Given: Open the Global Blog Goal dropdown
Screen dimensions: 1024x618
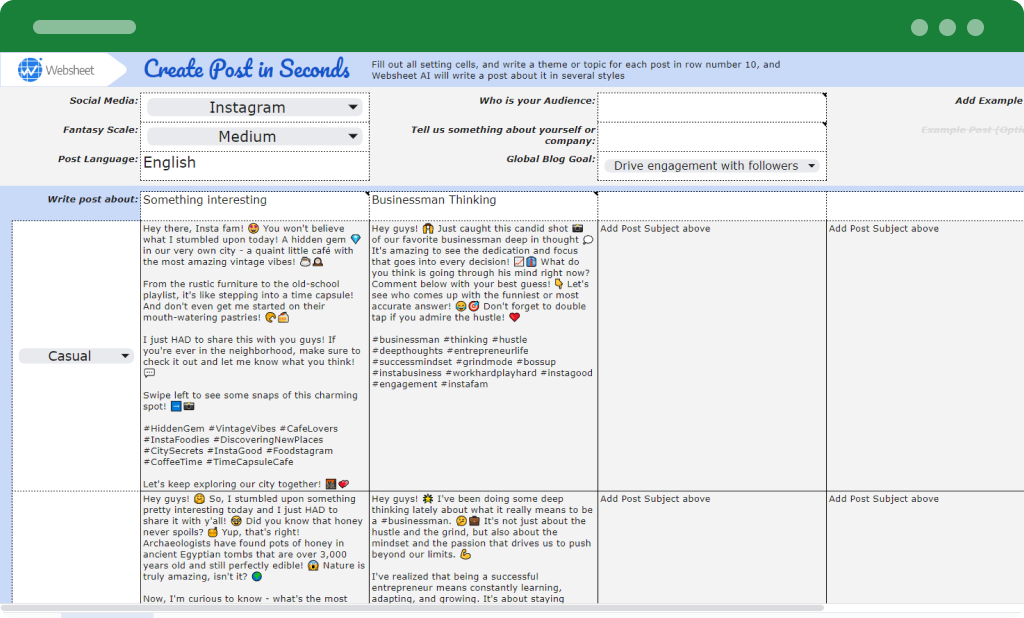Looking at the screenshot, I should (712, 166).
